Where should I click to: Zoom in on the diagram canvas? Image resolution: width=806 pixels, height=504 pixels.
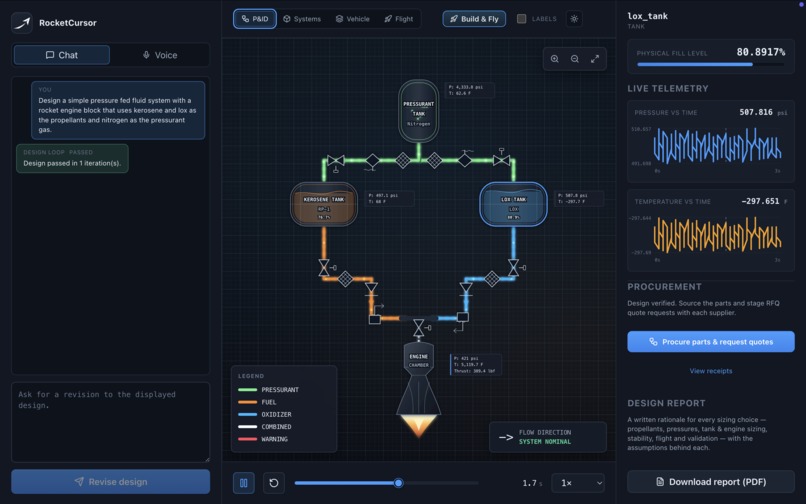point(555,59)
